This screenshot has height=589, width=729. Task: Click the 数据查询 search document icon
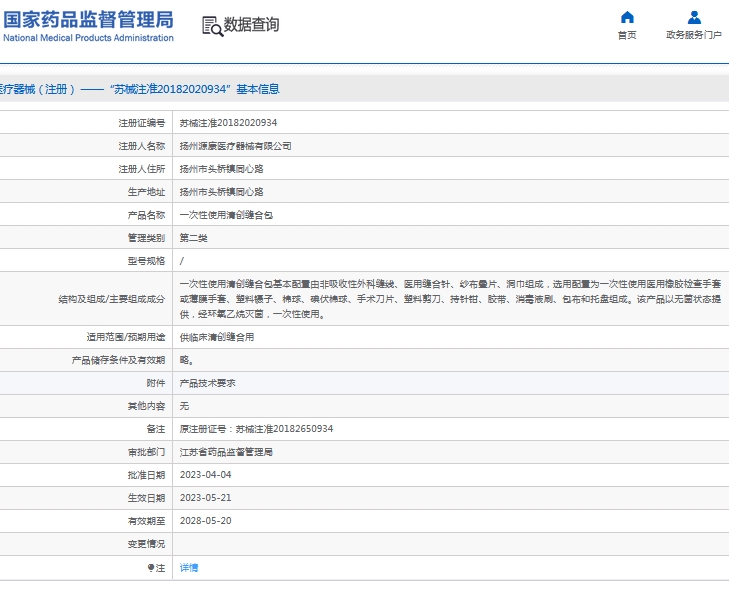pos(212,26)
